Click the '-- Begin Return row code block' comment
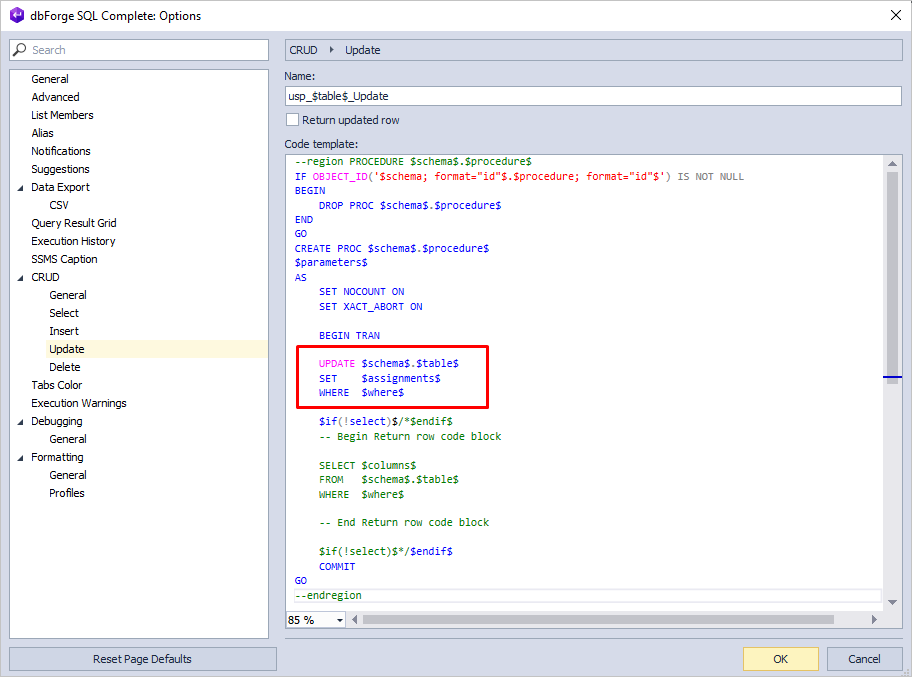 click(x=410, y=436)
